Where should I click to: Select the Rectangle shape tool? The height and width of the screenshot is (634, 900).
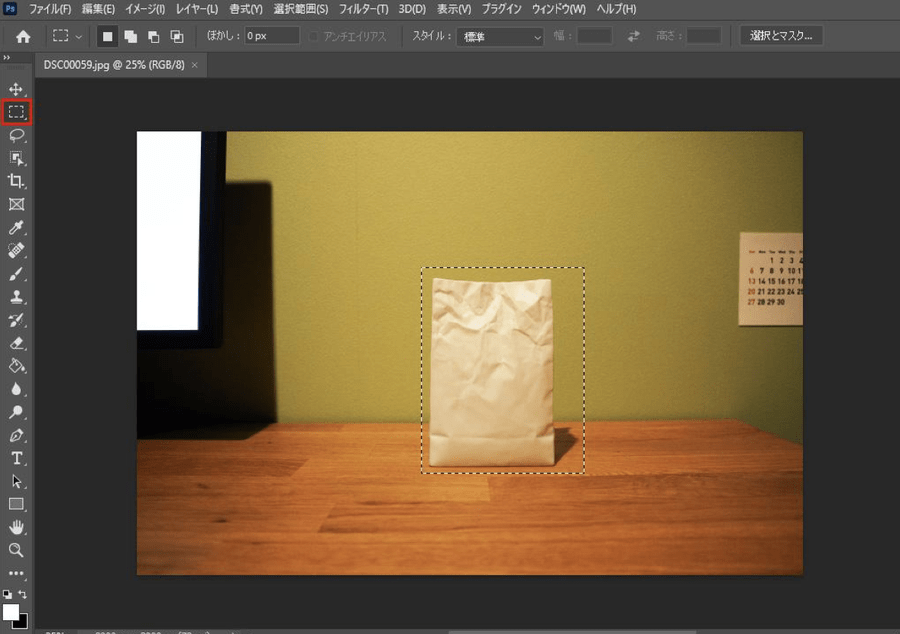(x=16, y=504)
